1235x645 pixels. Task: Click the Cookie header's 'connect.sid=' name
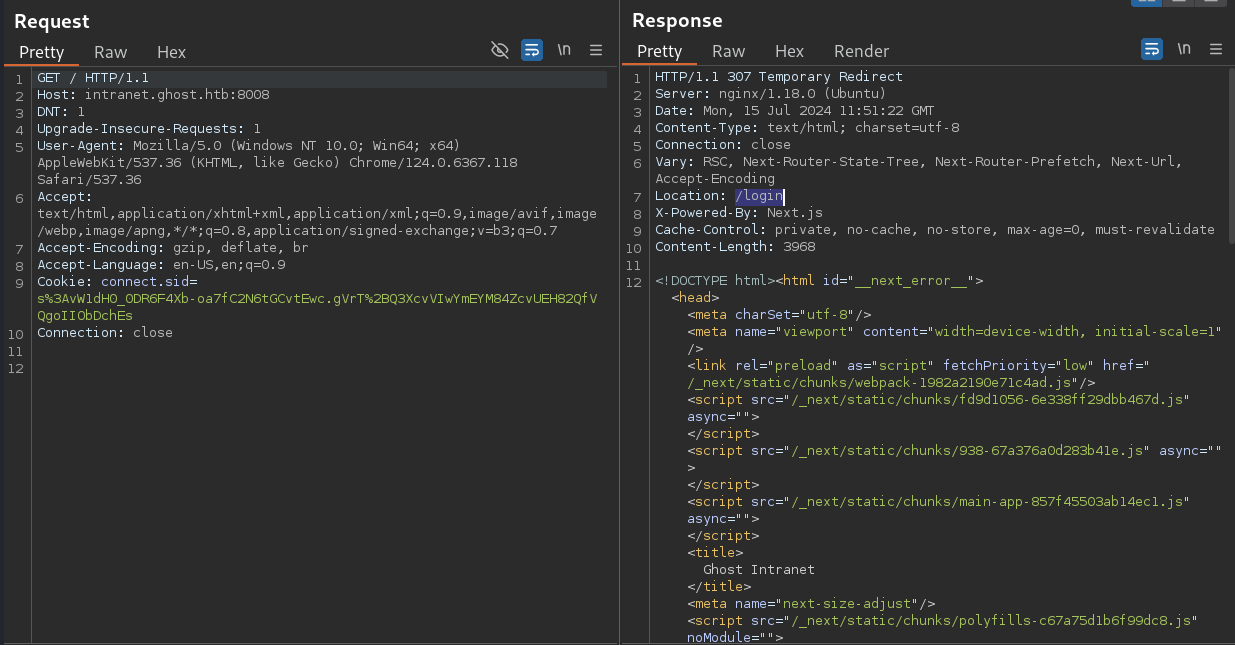click(x=149, y=282)
